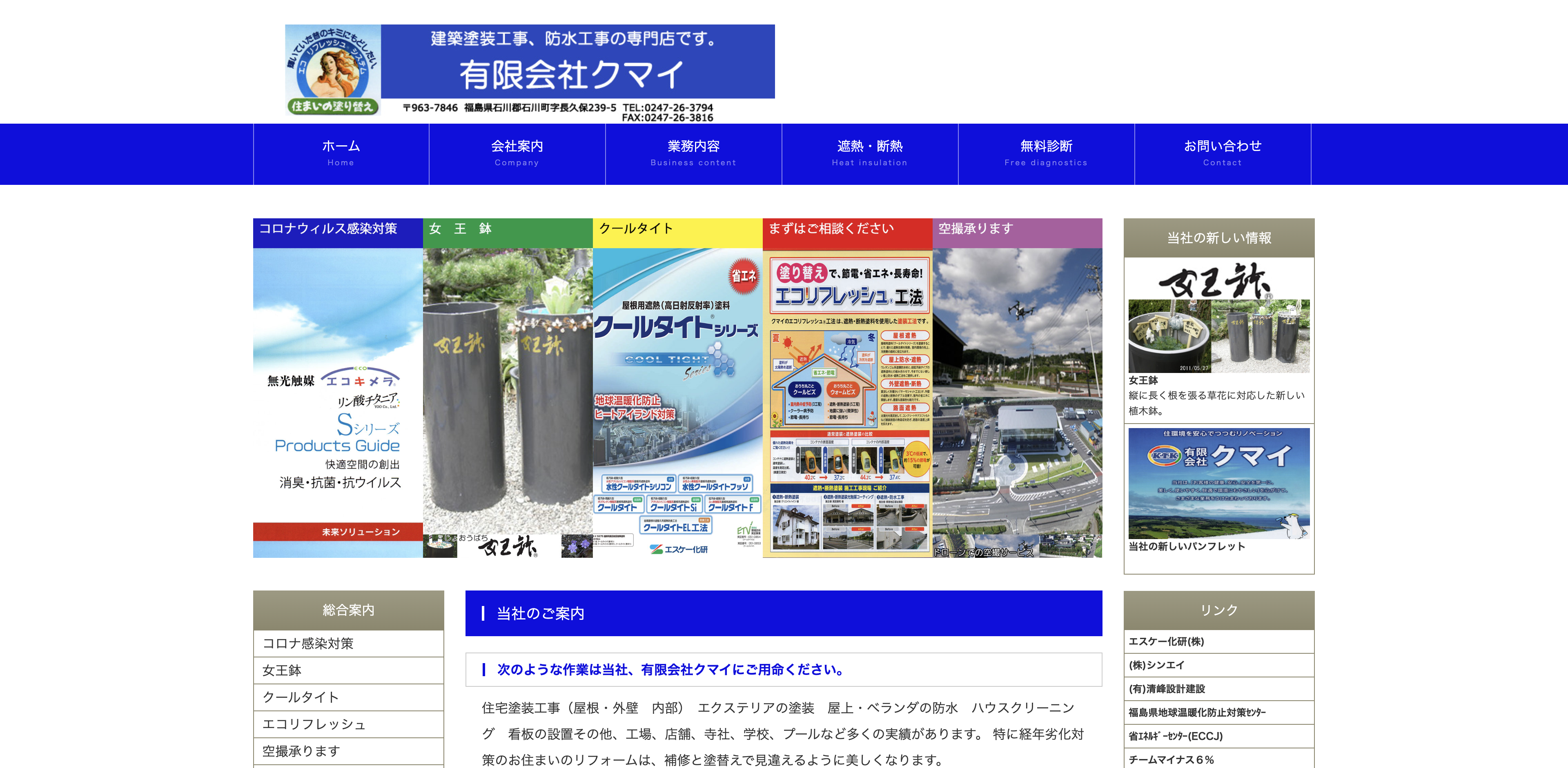The image size is (1568, 768).
Task: Click the 当社の新しい情報 sidebar heading
Action: [1218, 238]
